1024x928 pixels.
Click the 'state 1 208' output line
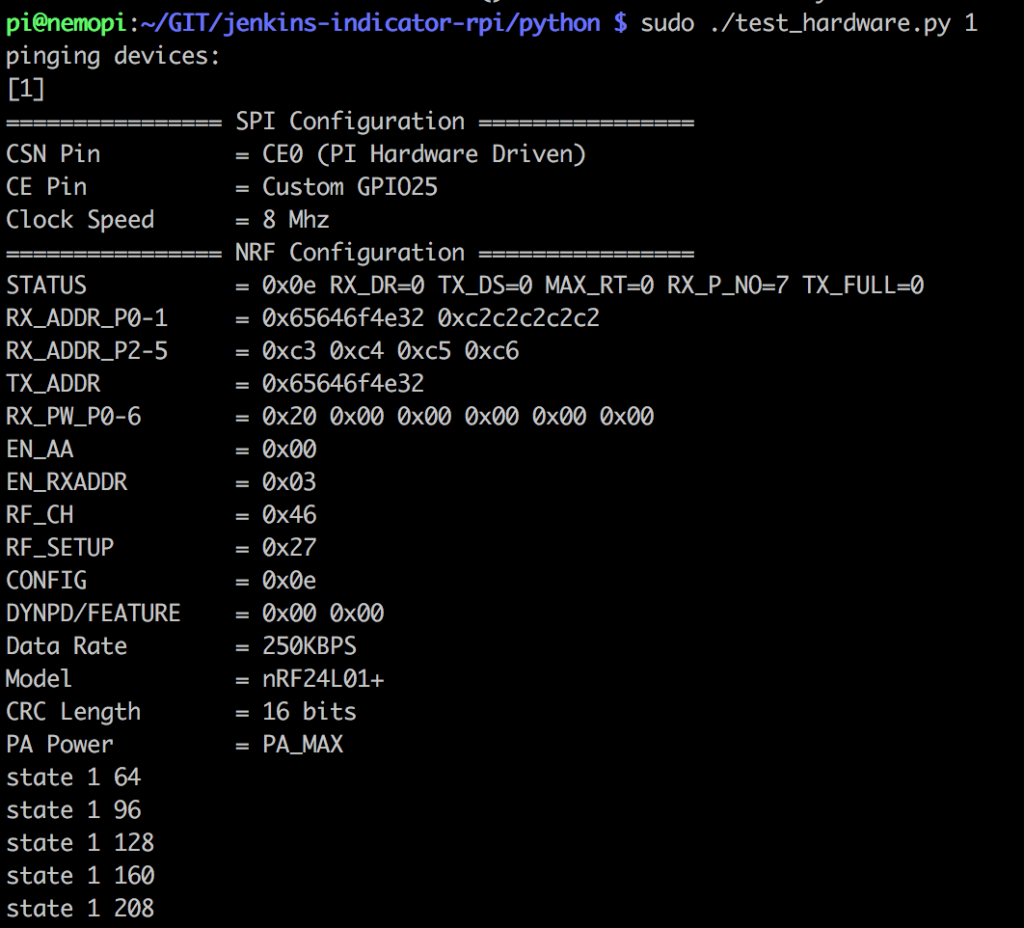[80, 908]
